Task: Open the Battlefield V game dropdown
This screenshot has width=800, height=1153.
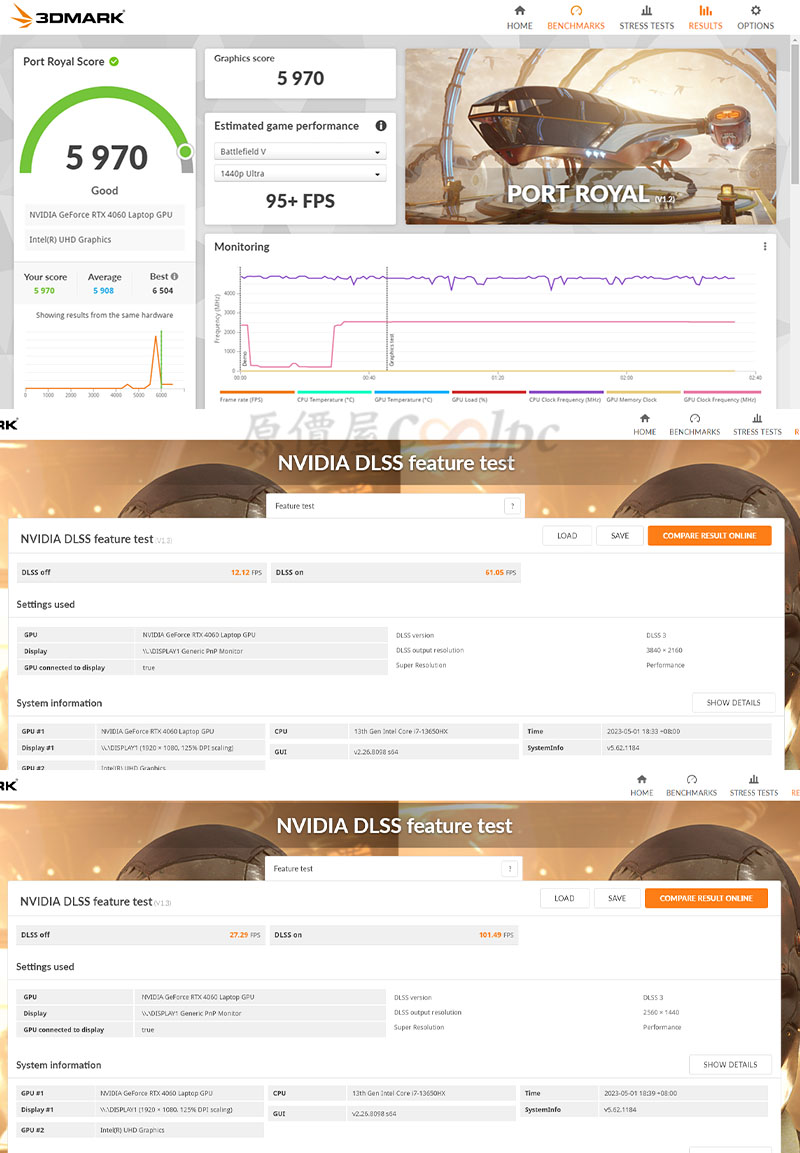Action: [x=300, y=151]
